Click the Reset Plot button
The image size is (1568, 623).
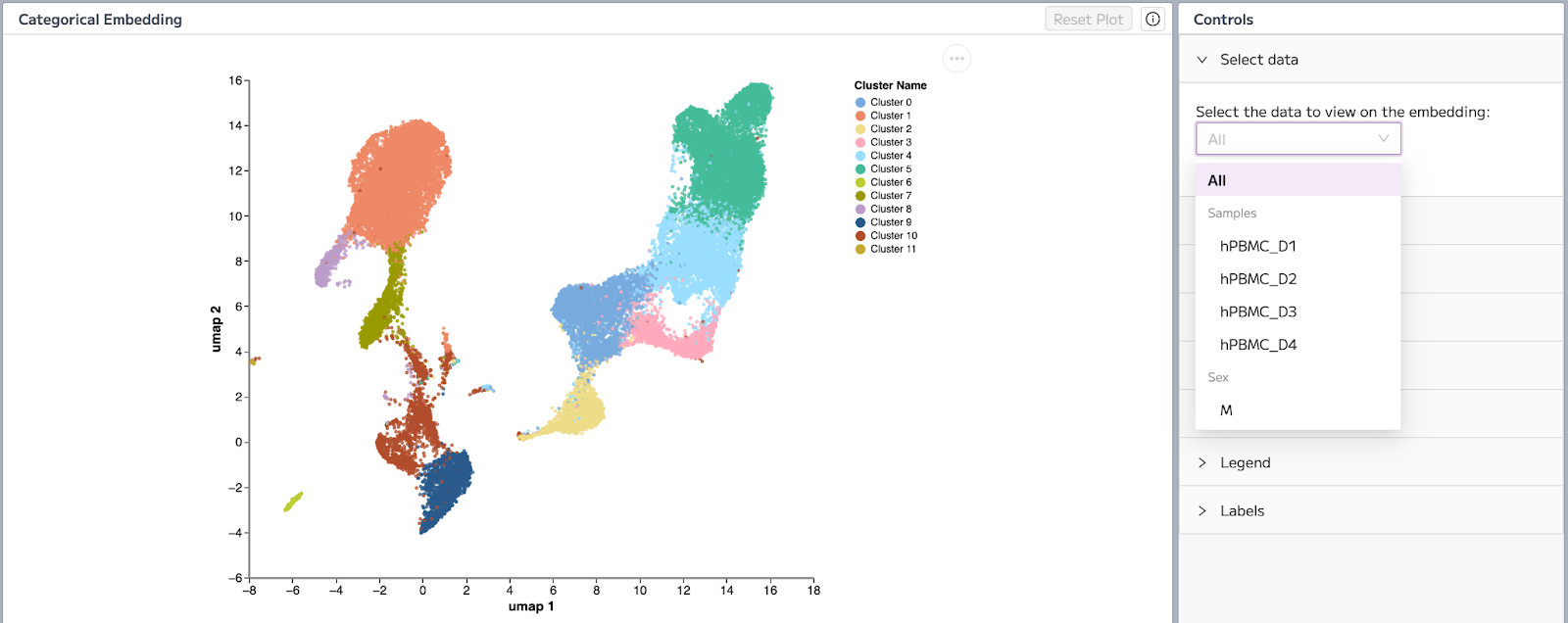click(x=1088, y=19)
